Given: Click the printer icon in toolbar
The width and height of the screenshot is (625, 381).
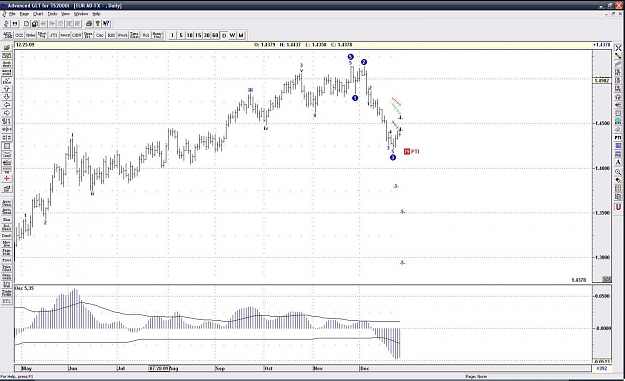Looking at the screenshot, I should coord(89,24).
